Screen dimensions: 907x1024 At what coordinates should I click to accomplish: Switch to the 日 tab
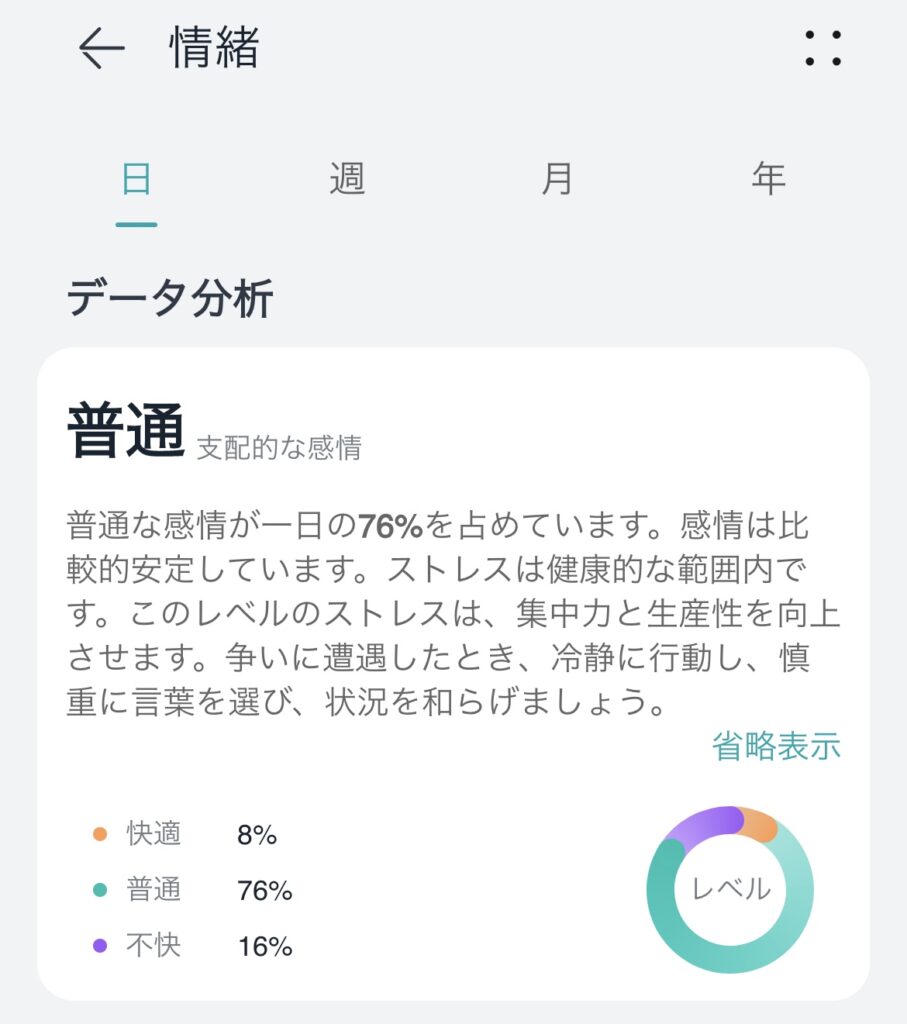136,178
